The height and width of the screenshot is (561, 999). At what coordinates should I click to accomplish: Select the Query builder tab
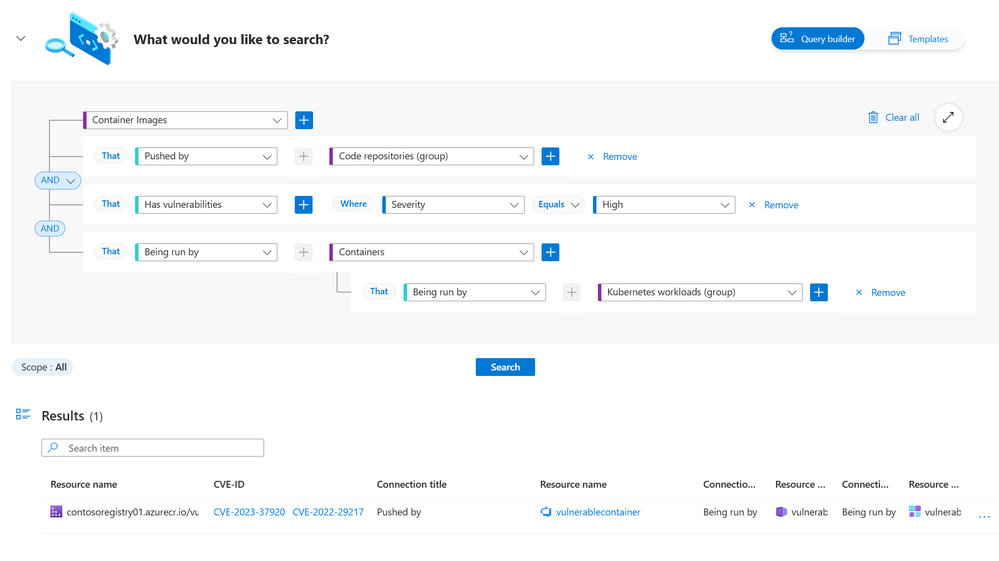[817, 39]
